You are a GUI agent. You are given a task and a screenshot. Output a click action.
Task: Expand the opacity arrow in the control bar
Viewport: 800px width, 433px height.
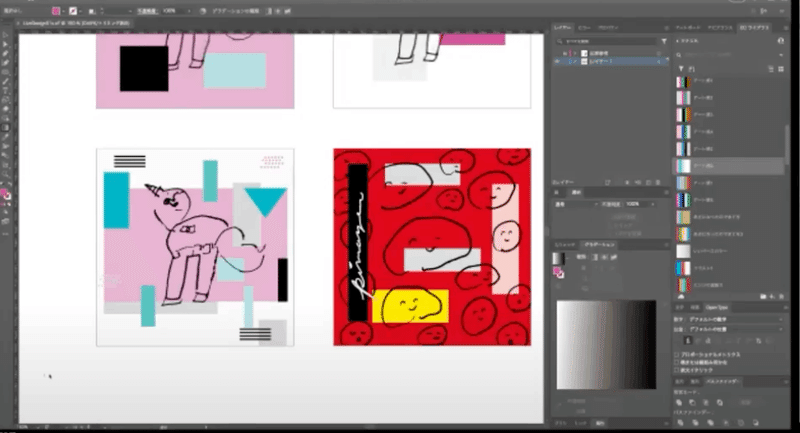[189, 11]
